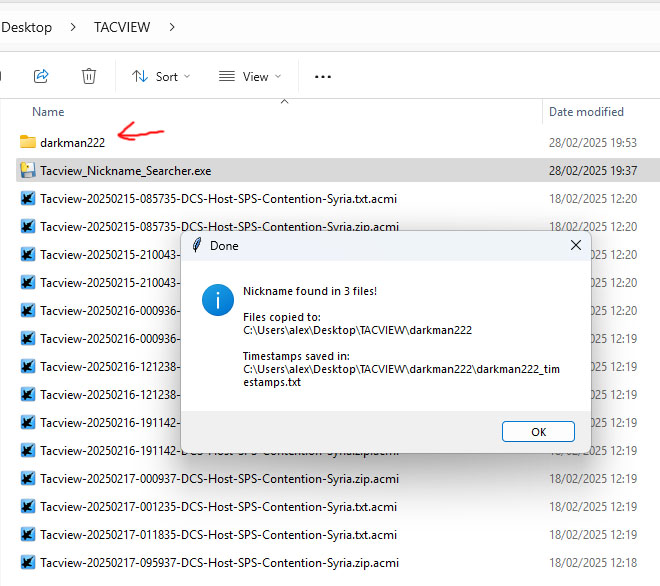The image size is (660, 586).
Task: Go to Desktop in the breadcrumb path
Action: click(x=27, y=27)
